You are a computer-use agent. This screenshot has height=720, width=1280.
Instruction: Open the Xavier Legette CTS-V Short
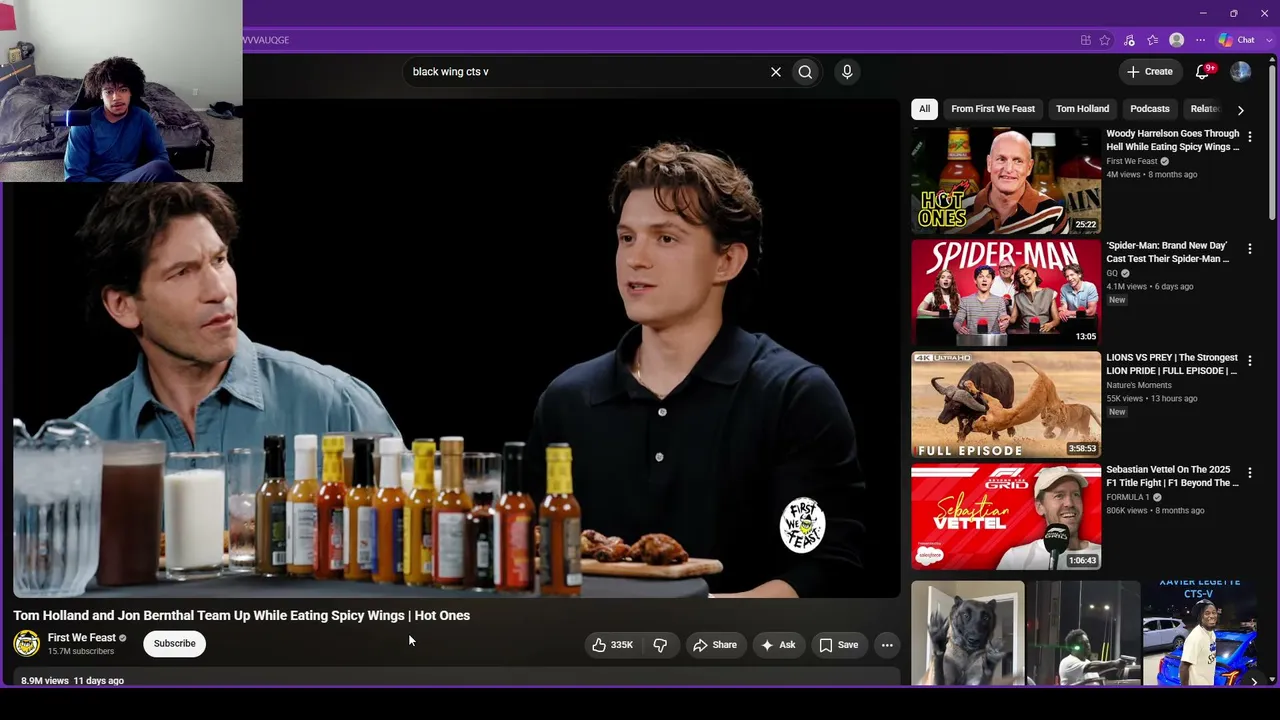[x=1200, y=633]
